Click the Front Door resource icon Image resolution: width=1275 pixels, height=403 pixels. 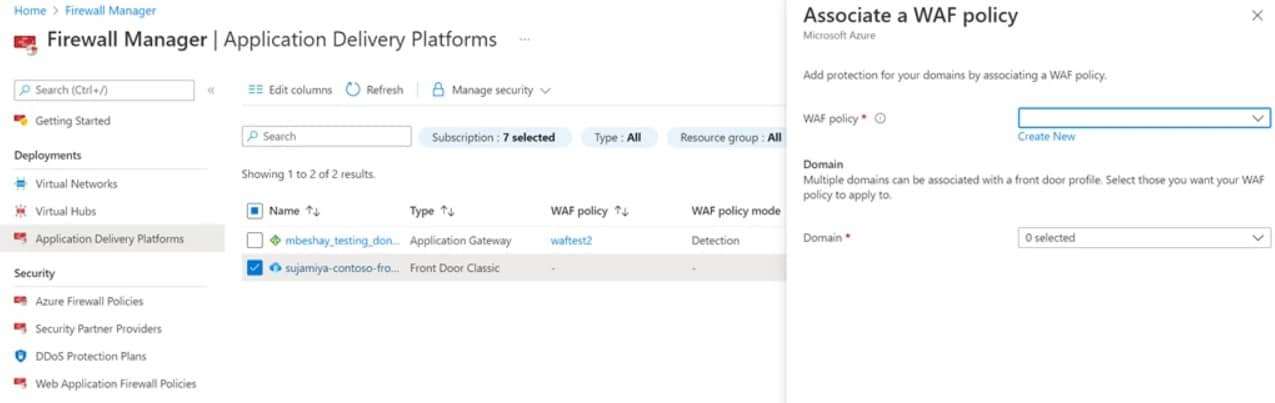(276, 268)
